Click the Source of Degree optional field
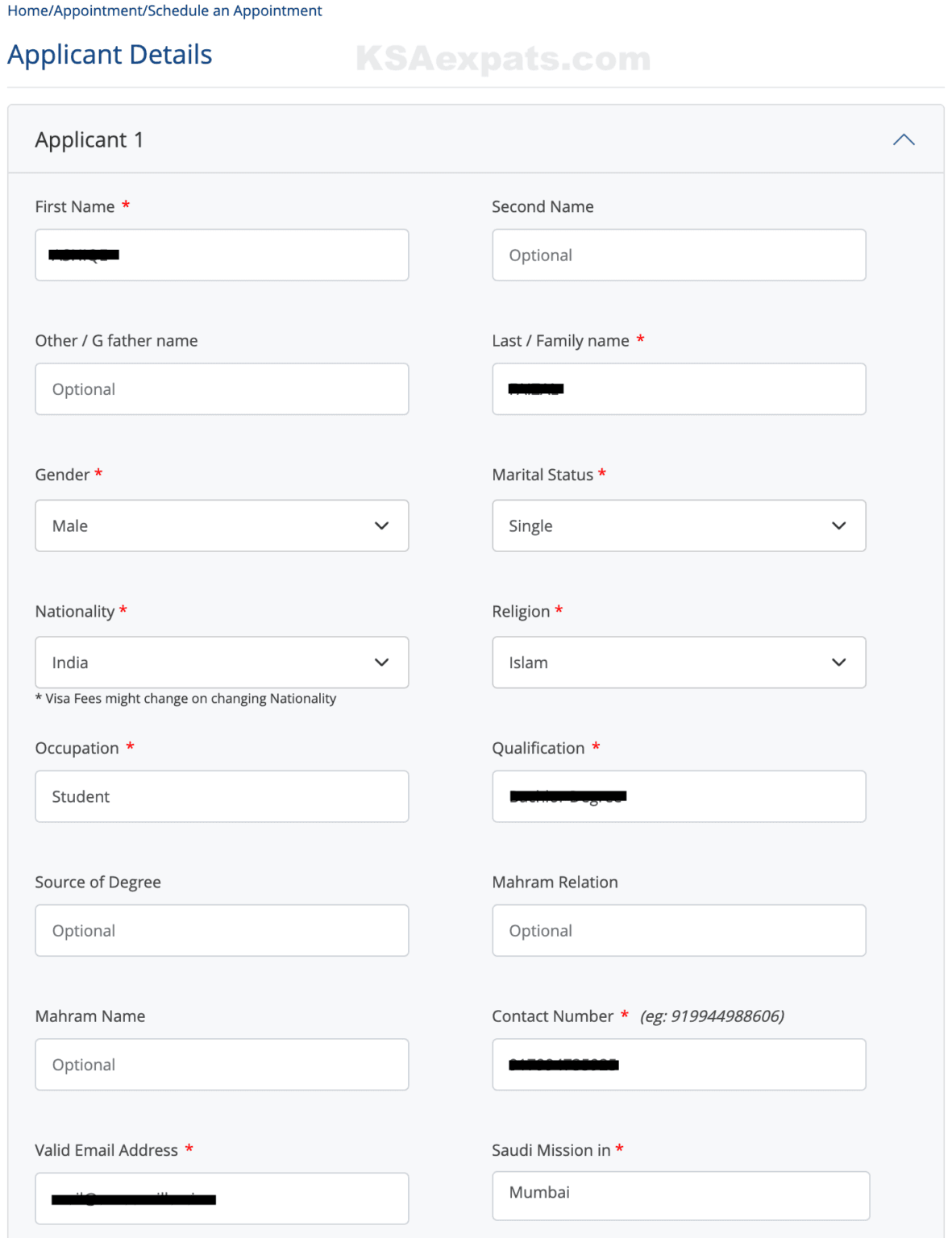 pyautogui.click(x=221, y=929)
